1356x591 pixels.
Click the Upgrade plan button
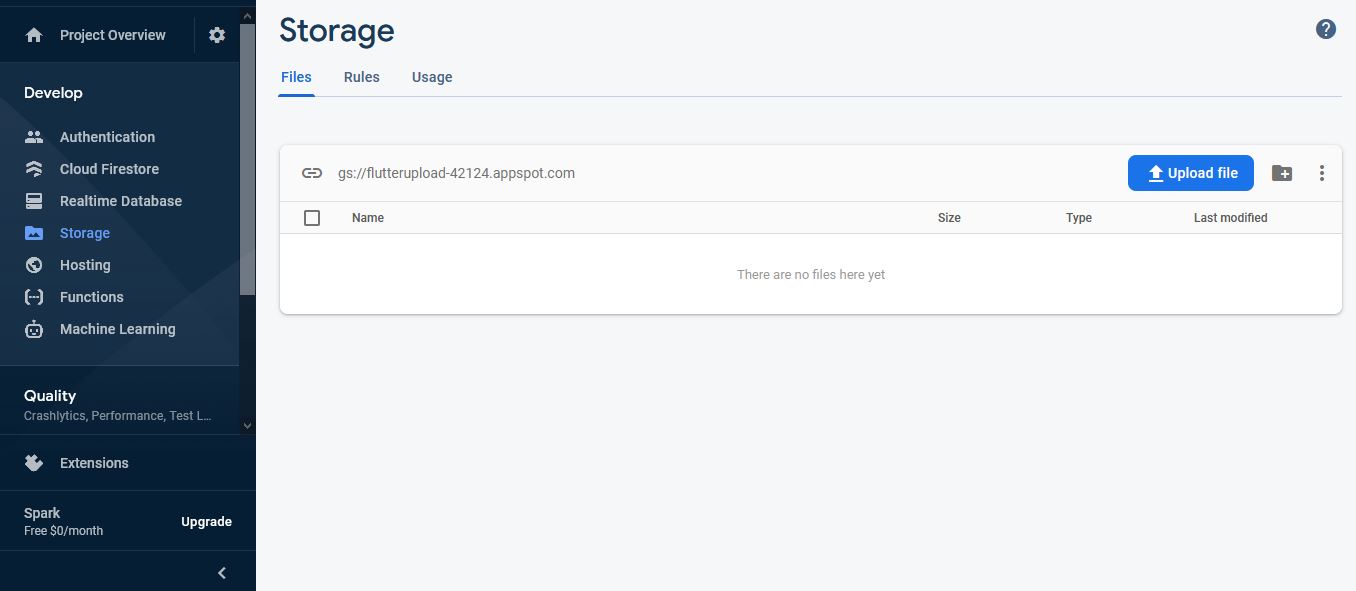click(x=206, y=522)
